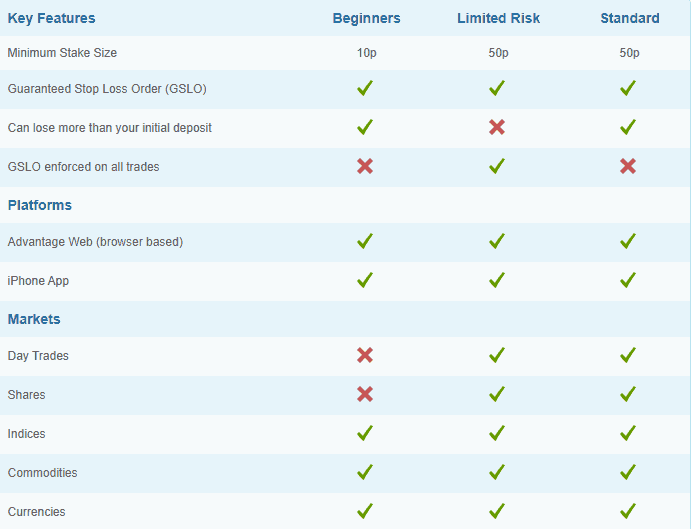Click the Platforms section heading
Screen dimensions: 691x529
pos(40,205)
